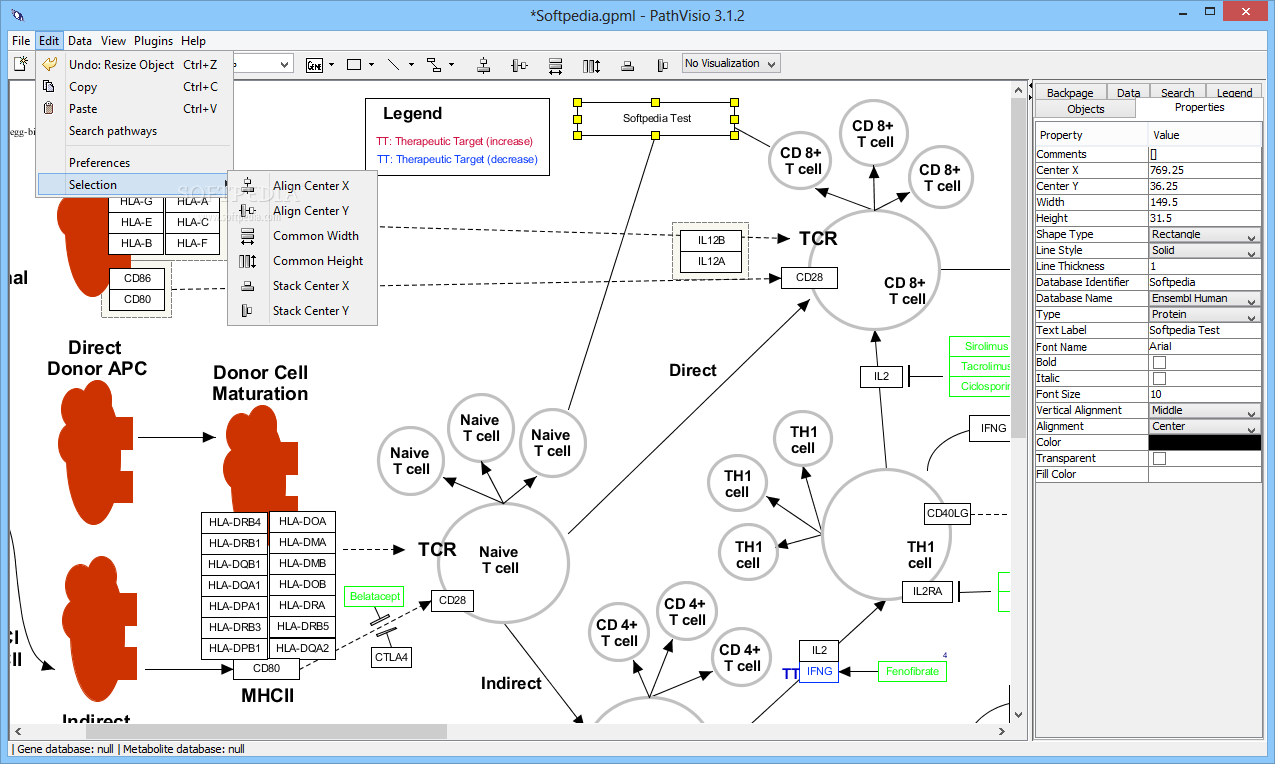Open the Help menu
The width and height of the screenshot is (1275, 764).
tap(194, 41)
